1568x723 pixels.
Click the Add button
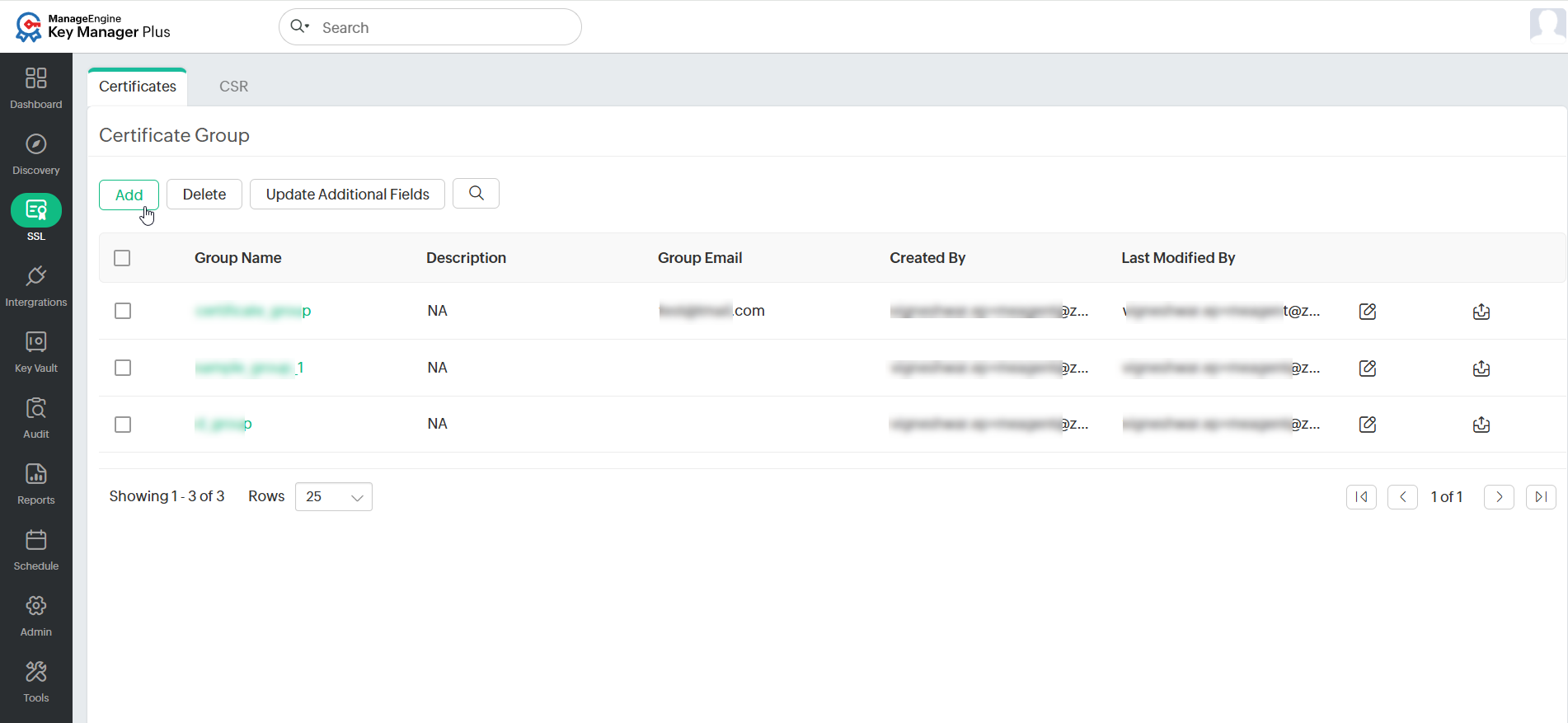(129, 195)
